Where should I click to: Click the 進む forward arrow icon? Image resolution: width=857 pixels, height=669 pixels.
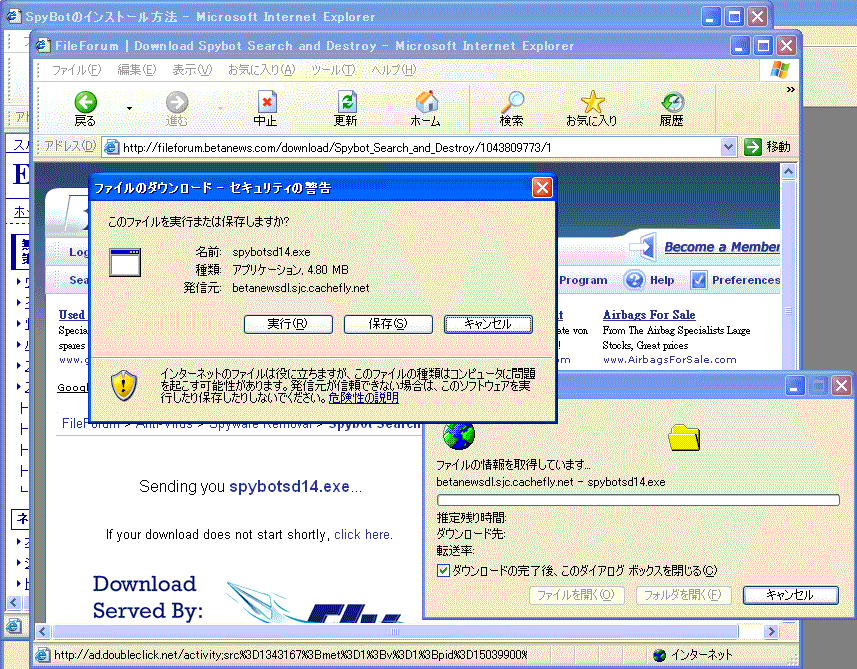coord(177,102)
